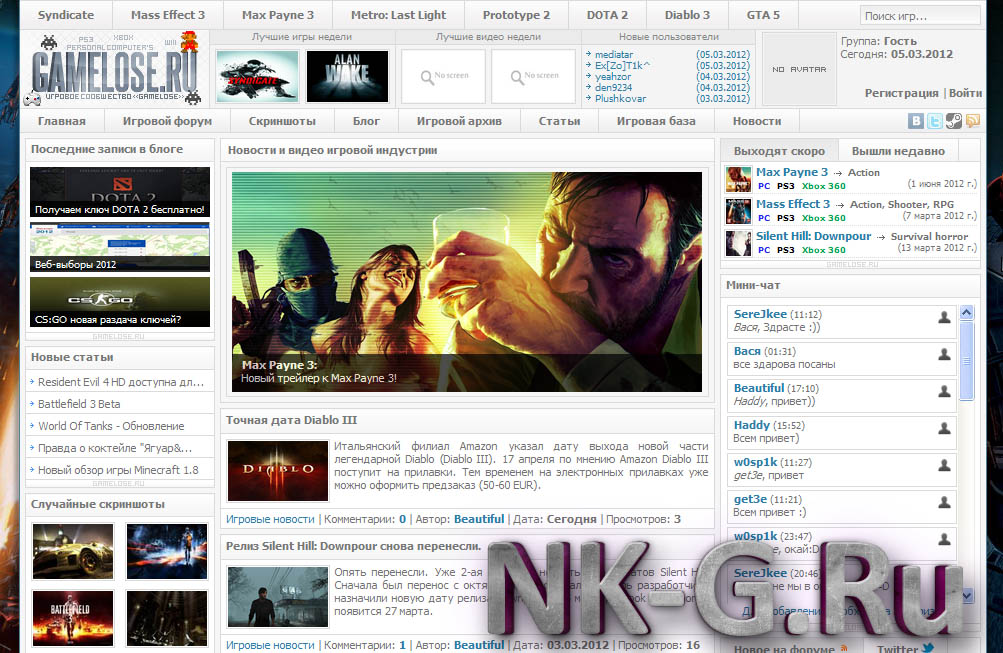1003x653 pixels.
Task: Select Prototype 2 in top game bar
Action: (516, 15)
